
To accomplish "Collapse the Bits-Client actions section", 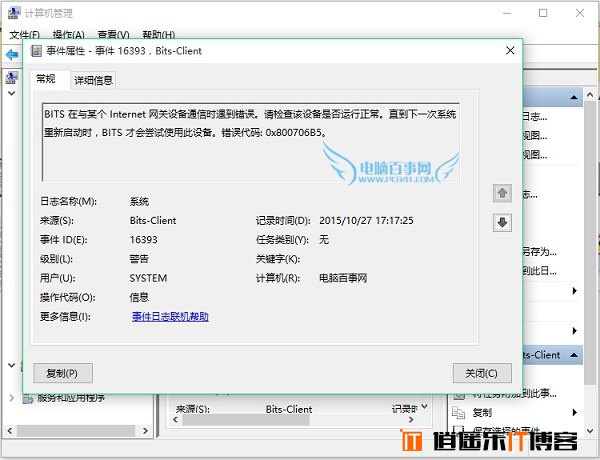I will pyautogui.click(x=575, y=355).
